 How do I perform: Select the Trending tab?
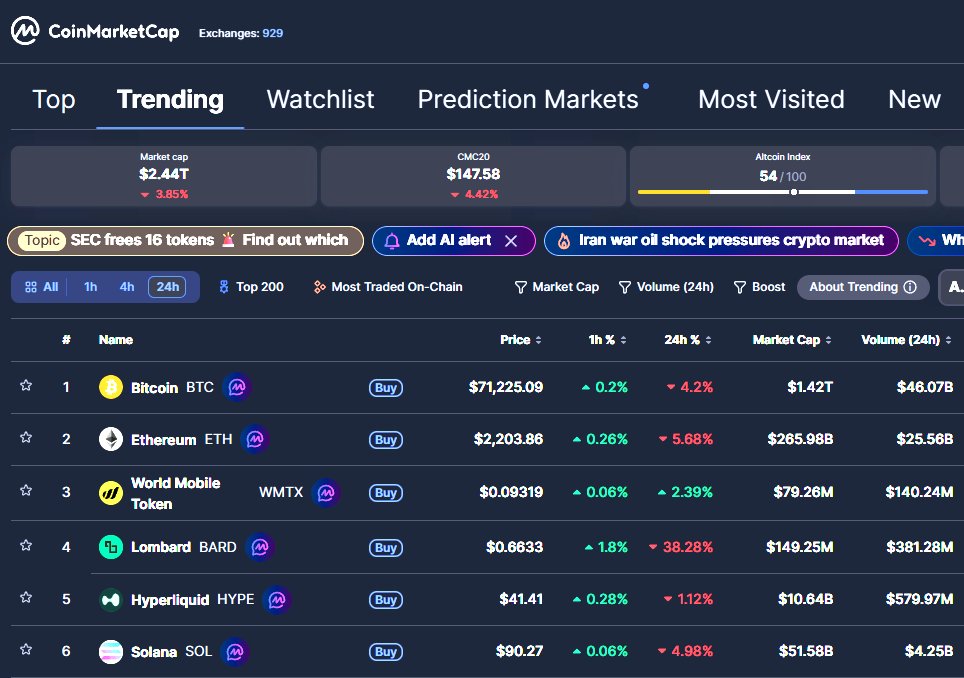point(170,100)
